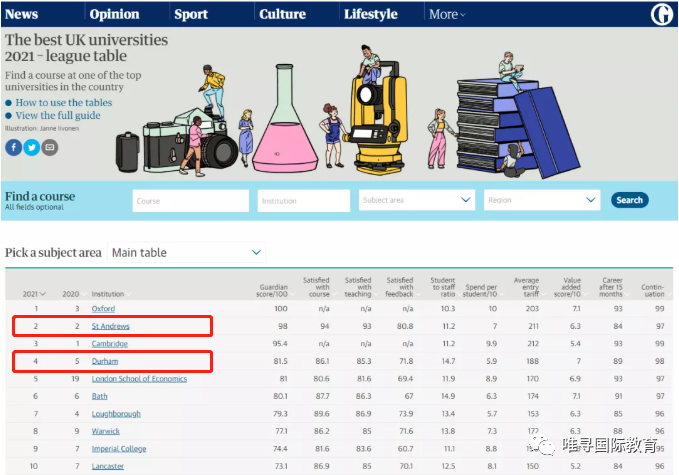Open the Sport section
Viewport: 679px width, 475px height.
191,14
